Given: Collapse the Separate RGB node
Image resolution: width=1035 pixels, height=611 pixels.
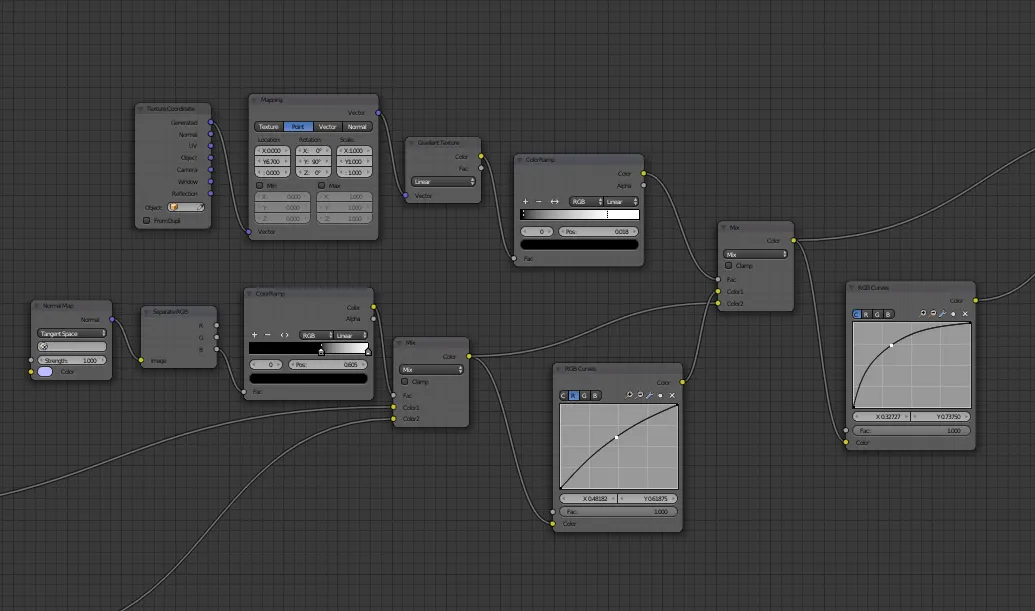Looking at the screenshot, I should [147, 312].
